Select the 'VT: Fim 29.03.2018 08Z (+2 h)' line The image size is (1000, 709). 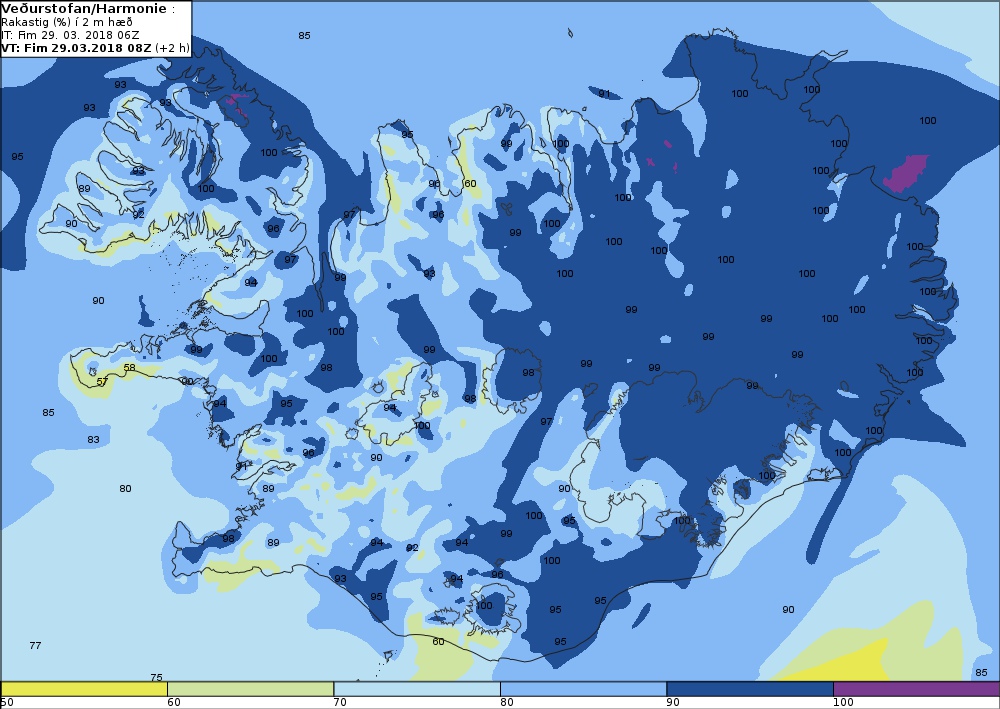pyautogui.click(x=96, y=48)
